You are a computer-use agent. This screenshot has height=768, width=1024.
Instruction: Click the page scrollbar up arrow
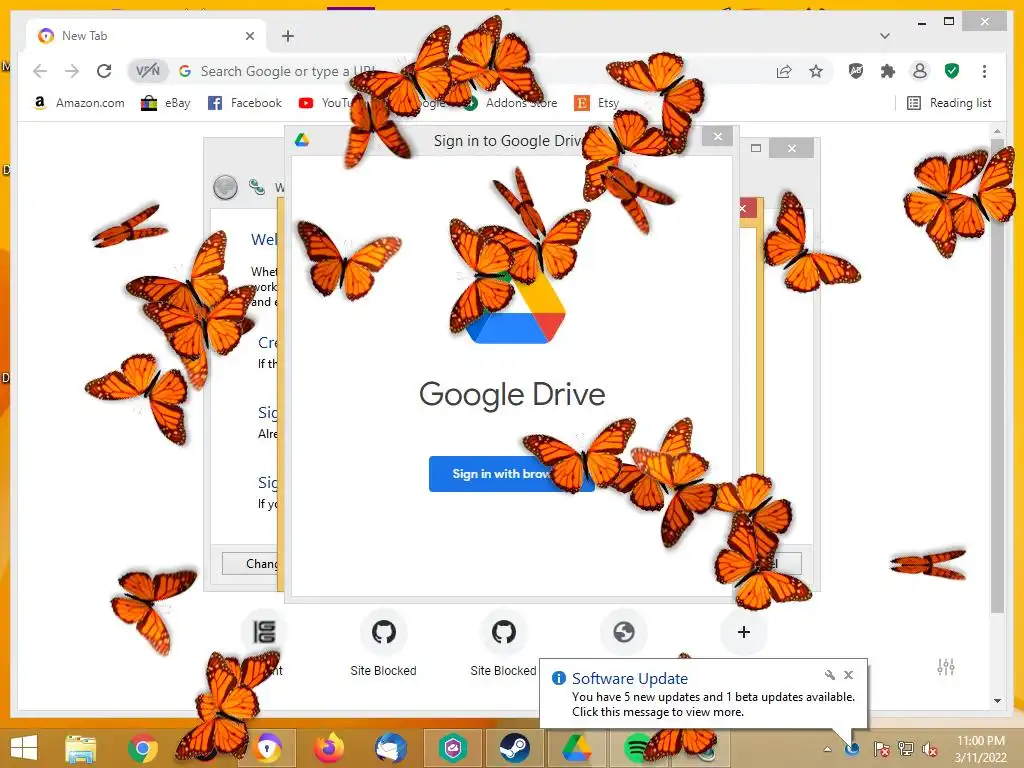click(997, 131)
